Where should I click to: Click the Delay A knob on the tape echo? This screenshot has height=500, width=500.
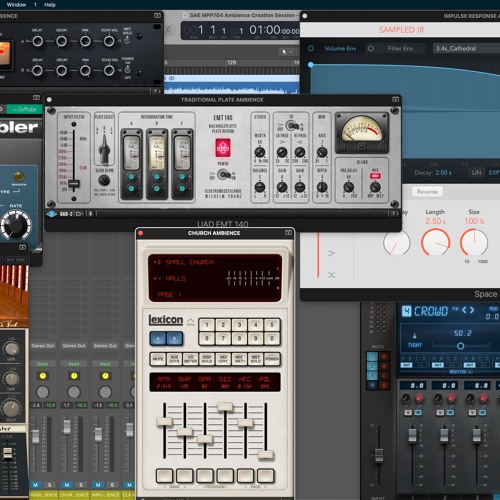click(37, 41)
